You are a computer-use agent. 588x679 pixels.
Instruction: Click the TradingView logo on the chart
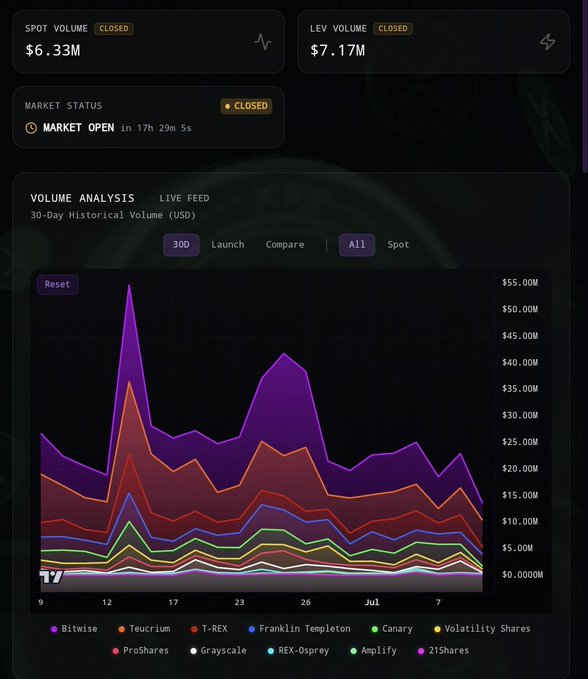[x=51, y=577]
